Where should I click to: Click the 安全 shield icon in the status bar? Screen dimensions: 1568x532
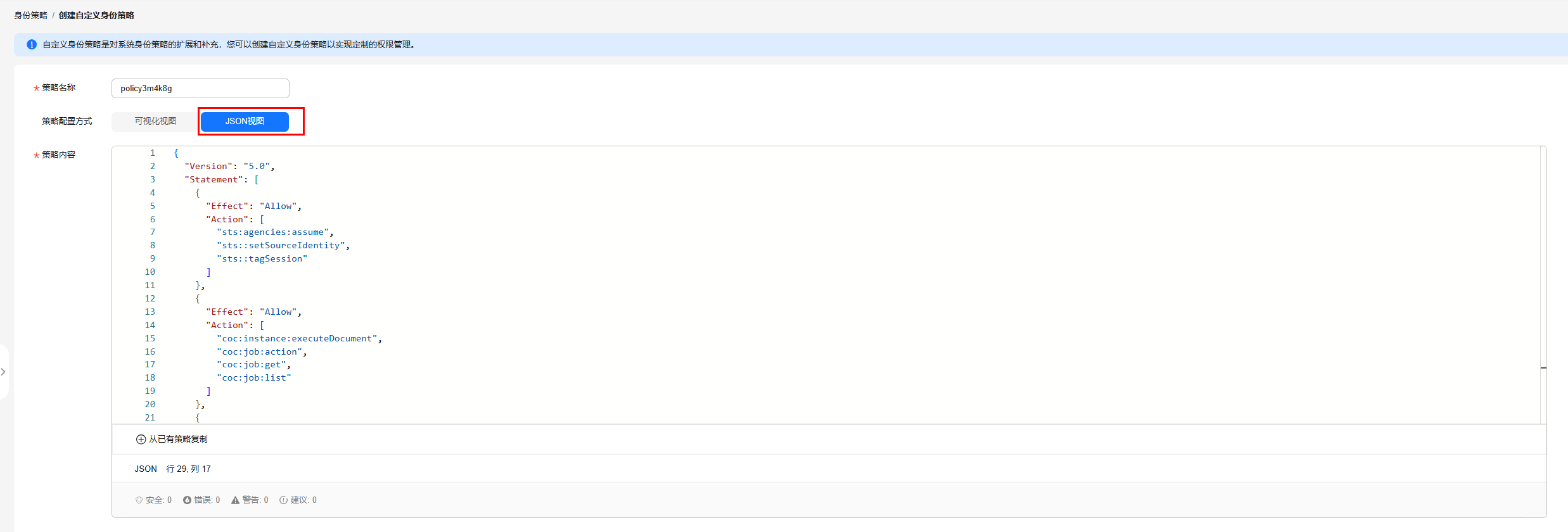[139, 500]
